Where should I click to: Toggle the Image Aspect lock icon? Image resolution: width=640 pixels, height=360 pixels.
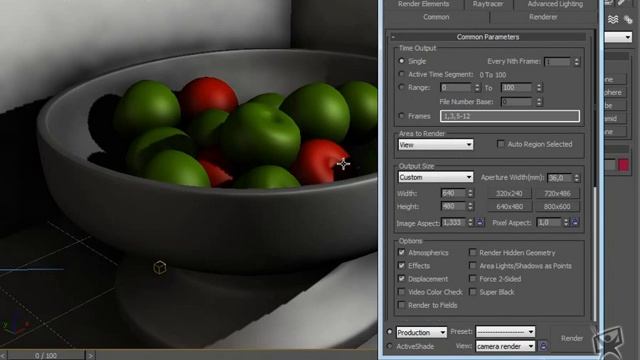tap(480, 222)
